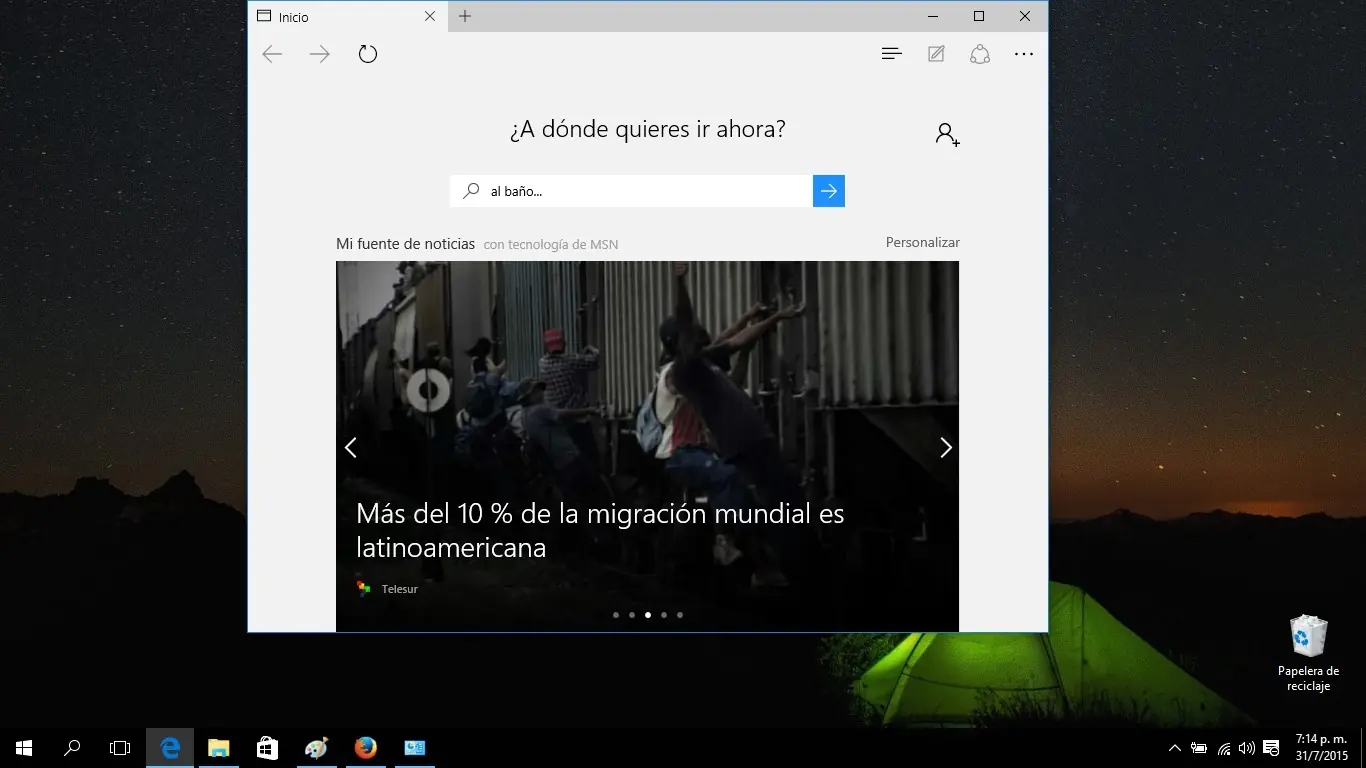Click the magnifier icon in the search box
Image resolution: width=1366 pixels, height=768 pixels.
click(x=470, y=190)
